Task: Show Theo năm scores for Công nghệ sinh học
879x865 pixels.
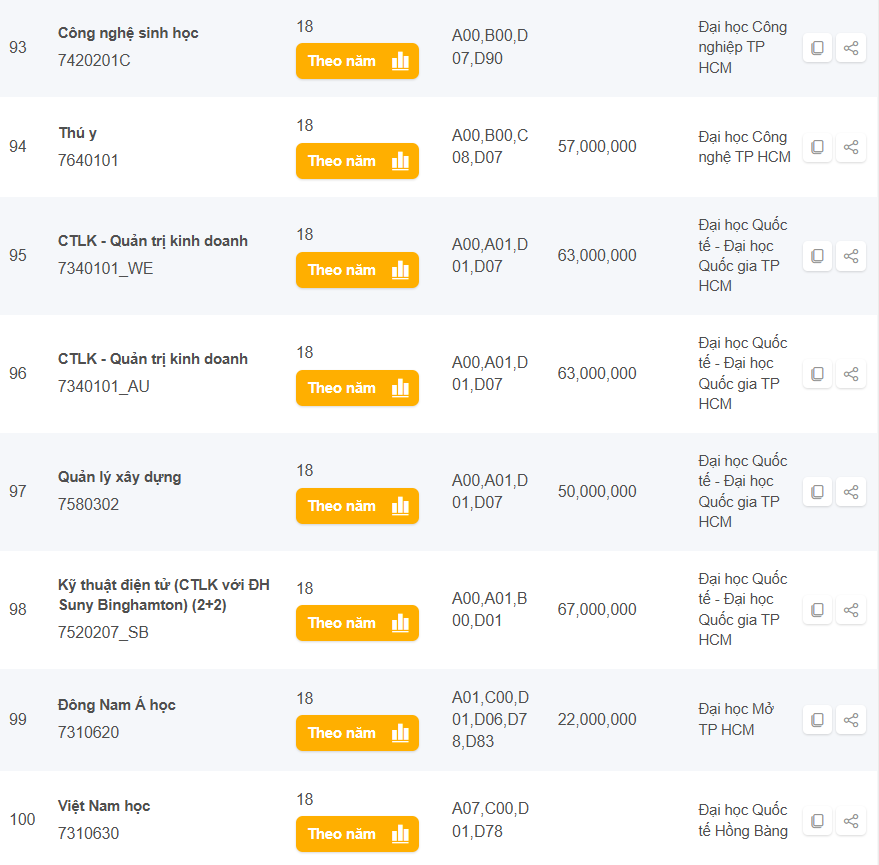Action: 357,61
